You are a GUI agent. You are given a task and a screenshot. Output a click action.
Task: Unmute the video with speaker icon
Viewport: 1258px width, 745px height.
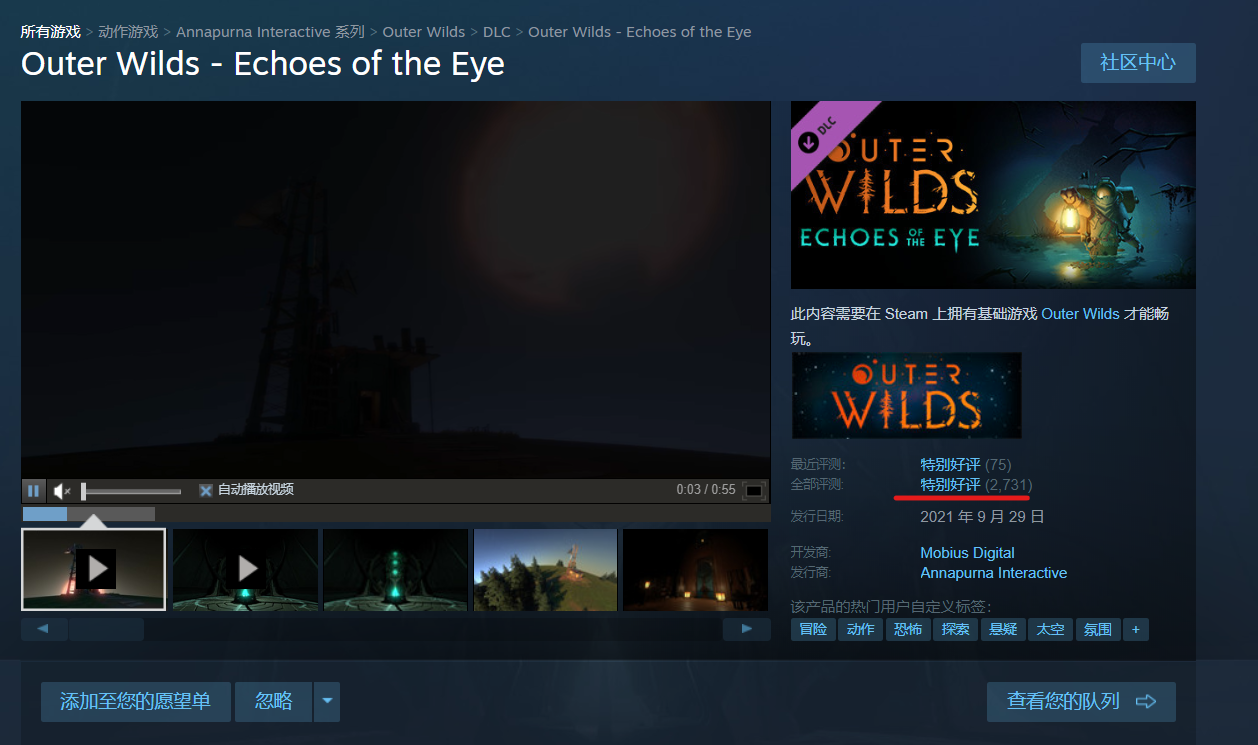pyautogui.click(x=62, y=491)
